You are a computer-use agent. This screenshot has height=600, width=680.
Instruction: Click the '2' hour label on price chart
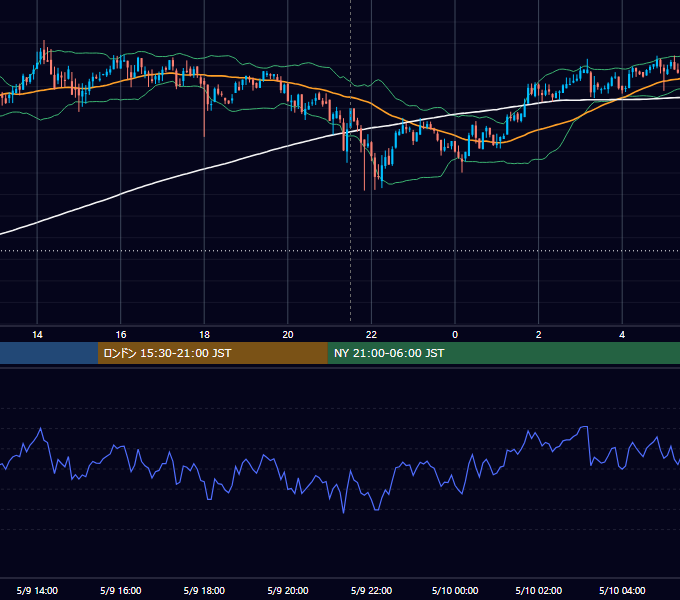[x=539, y=335]
